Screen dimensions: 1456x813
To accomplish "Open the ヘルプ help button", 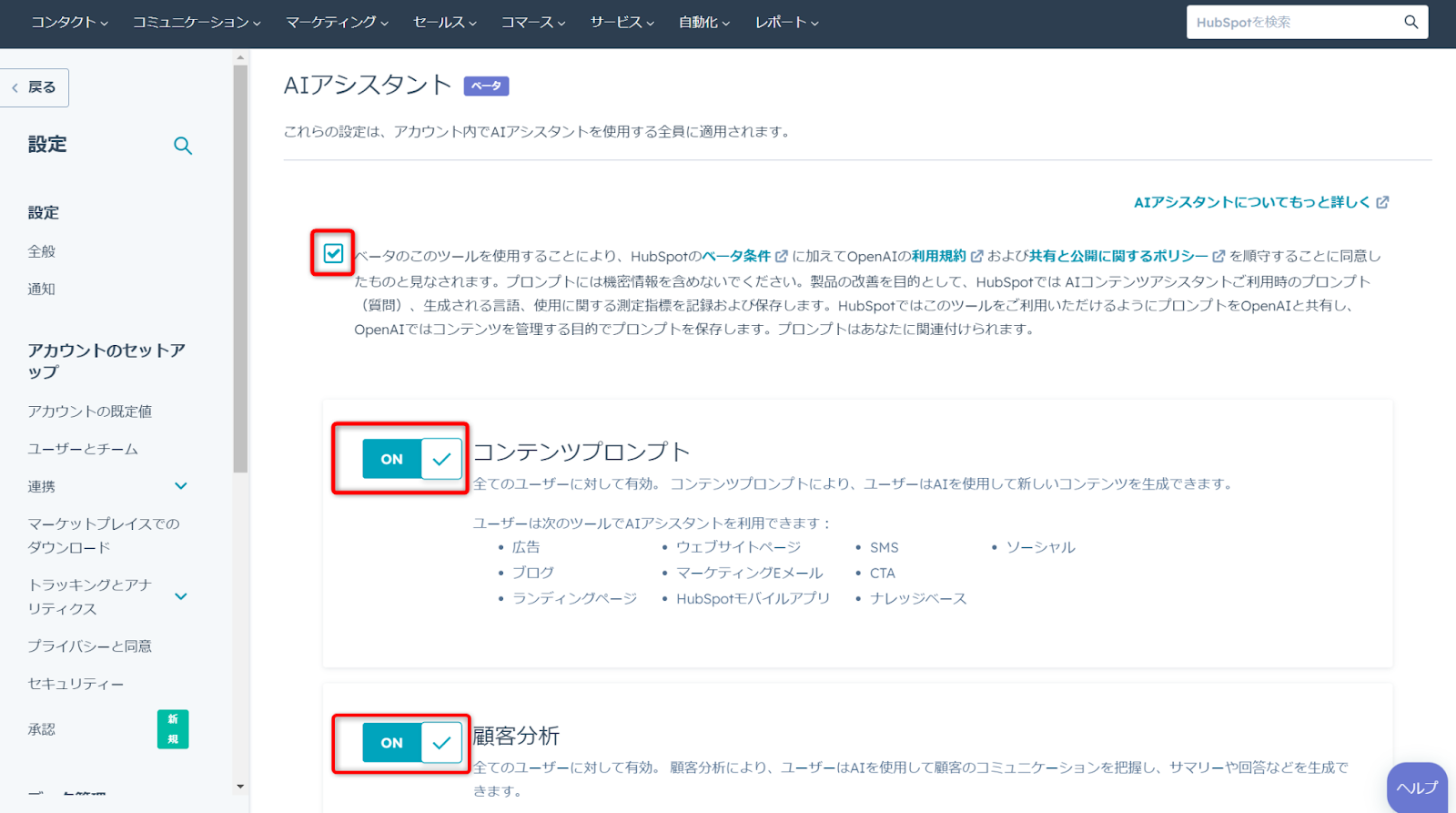I will [x=1418, y=788].
